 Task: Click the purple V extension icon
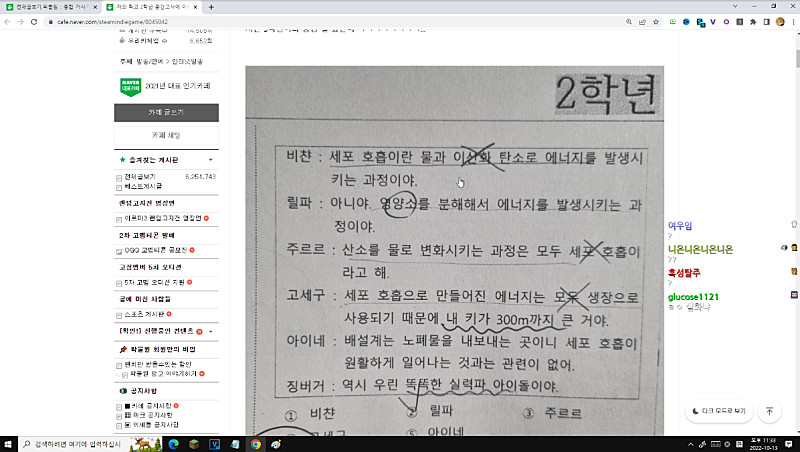(x=713, y=22)
